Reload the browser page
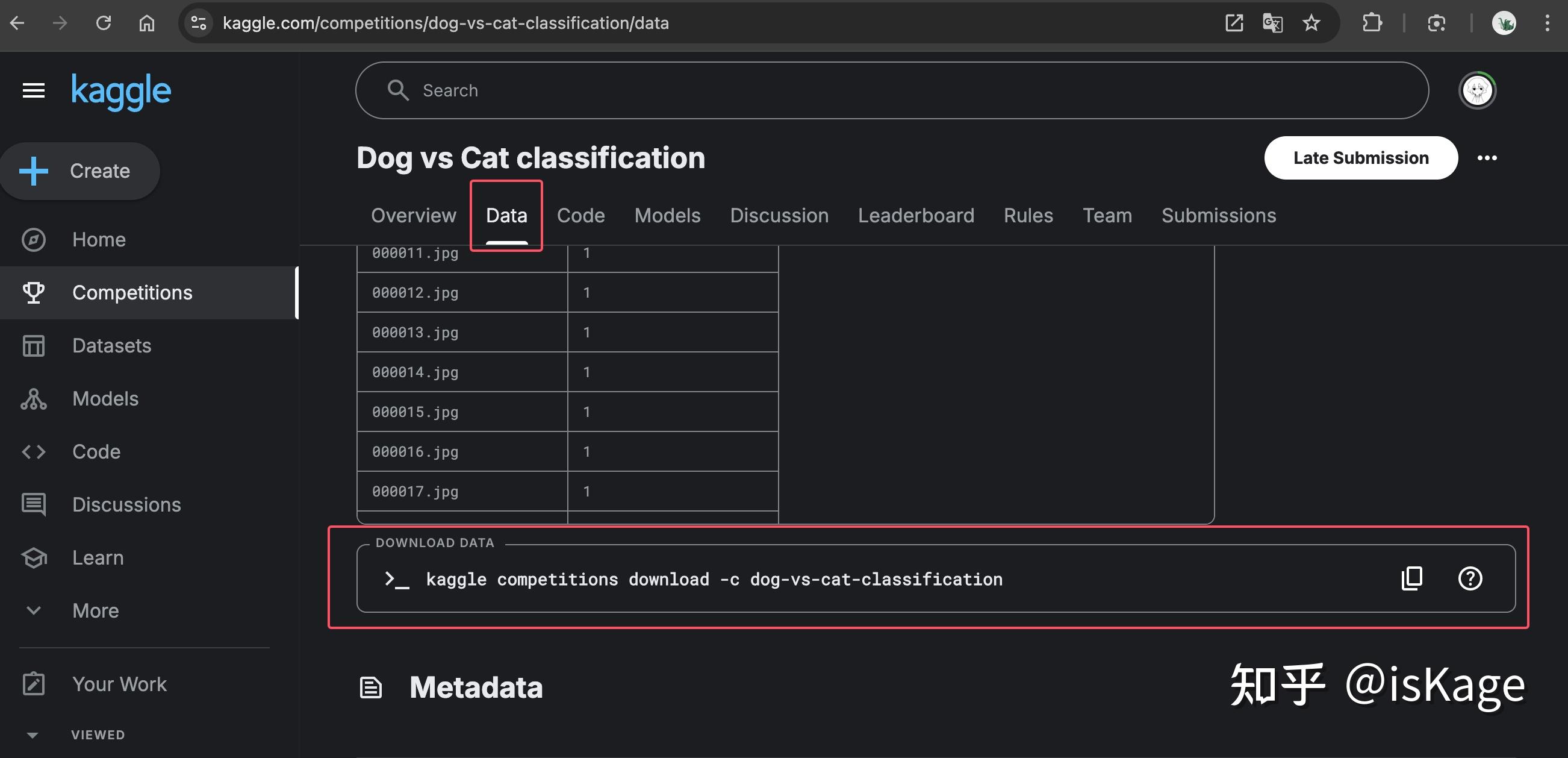The width and height of the screenshot is (1568, 758). [x=104, y=23]
